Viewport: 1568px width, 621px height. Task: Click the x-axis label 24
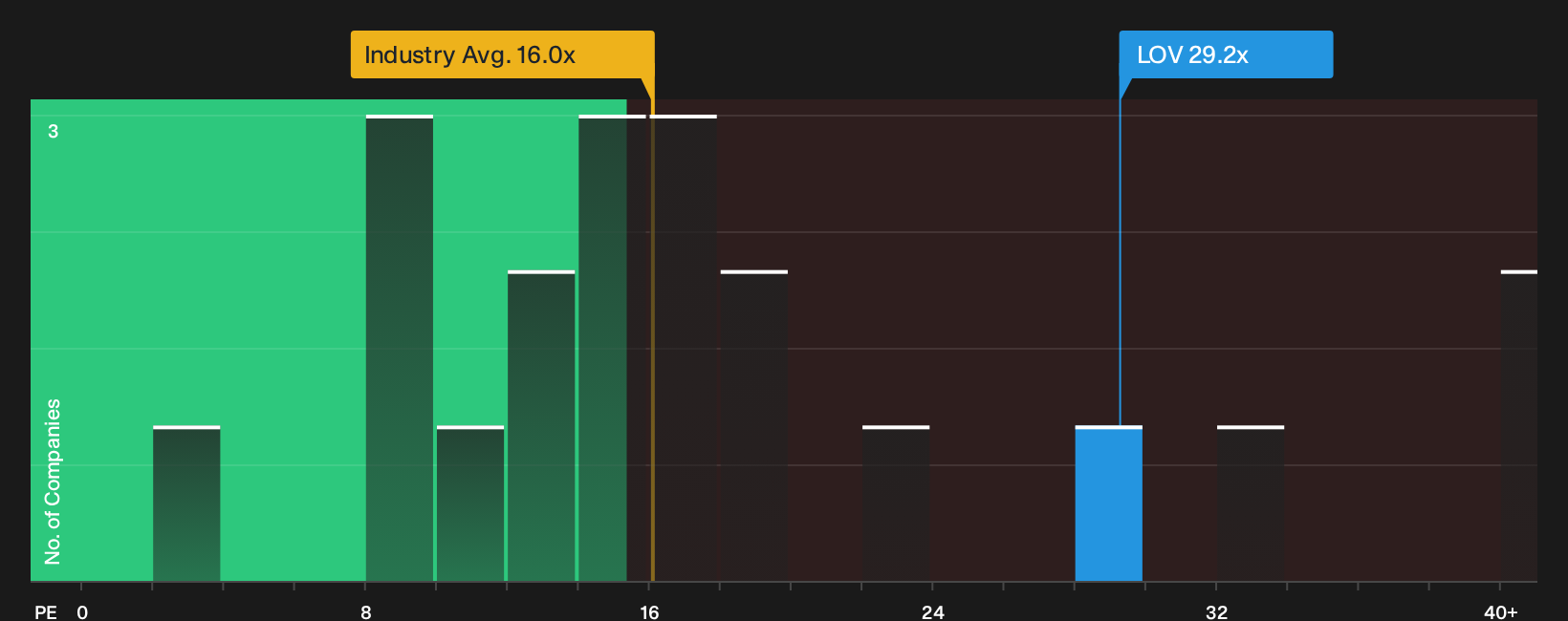(933, 611)
